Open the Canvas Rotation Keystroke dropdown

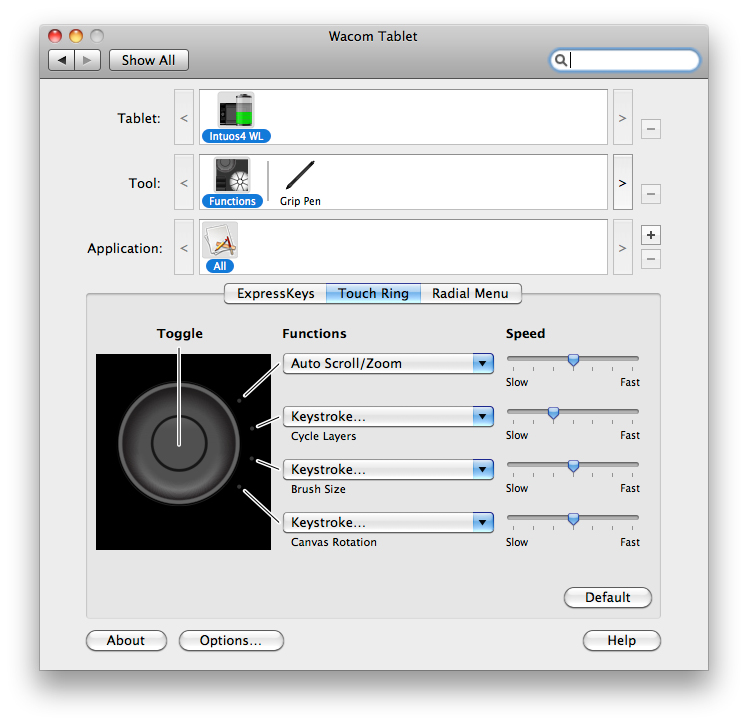(x=388, y=522)
